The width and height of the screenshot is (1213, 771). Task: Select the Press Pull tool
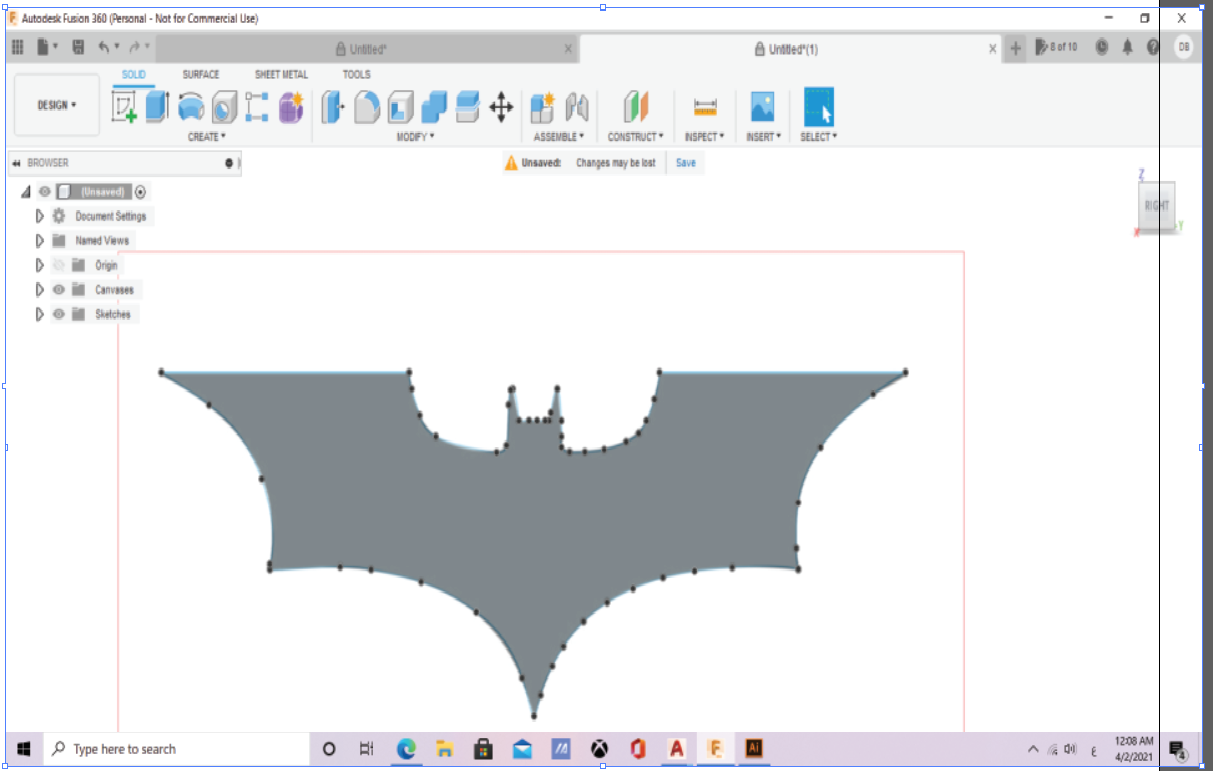tap(333, 107)
